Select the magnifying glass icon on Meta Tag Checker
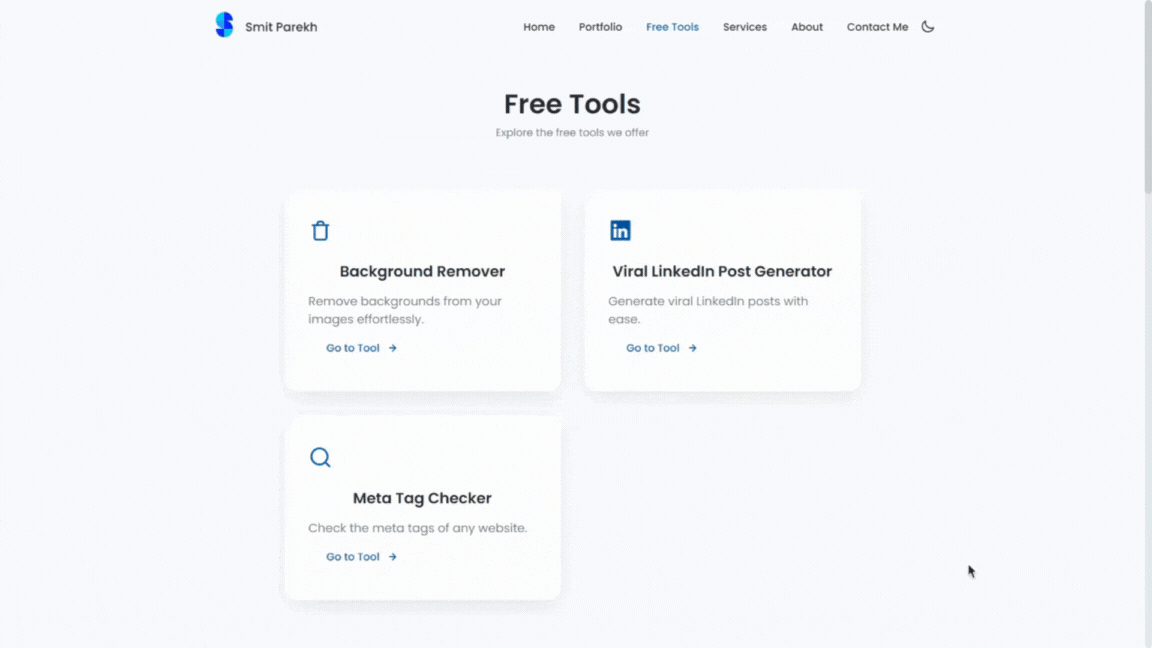The height and width of the screenshot is (648, 1152). click(x=320, y=457)
